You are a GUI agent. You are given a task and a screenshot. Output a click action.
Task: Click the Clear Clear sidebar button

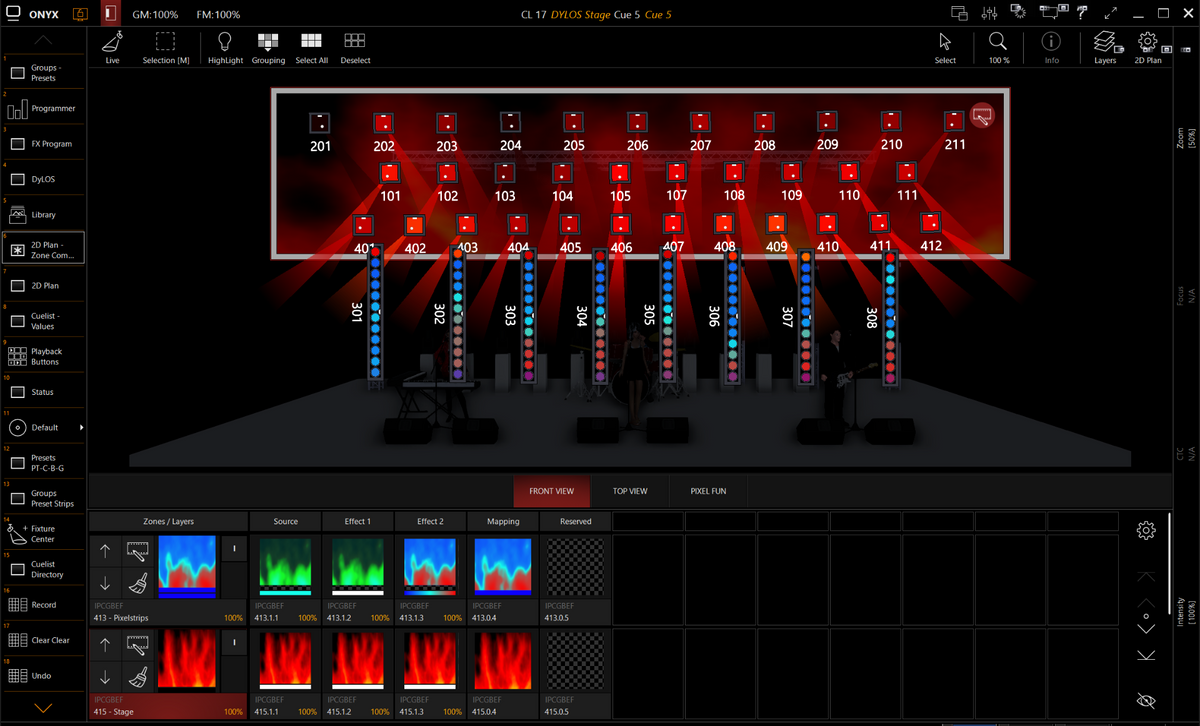43,640
